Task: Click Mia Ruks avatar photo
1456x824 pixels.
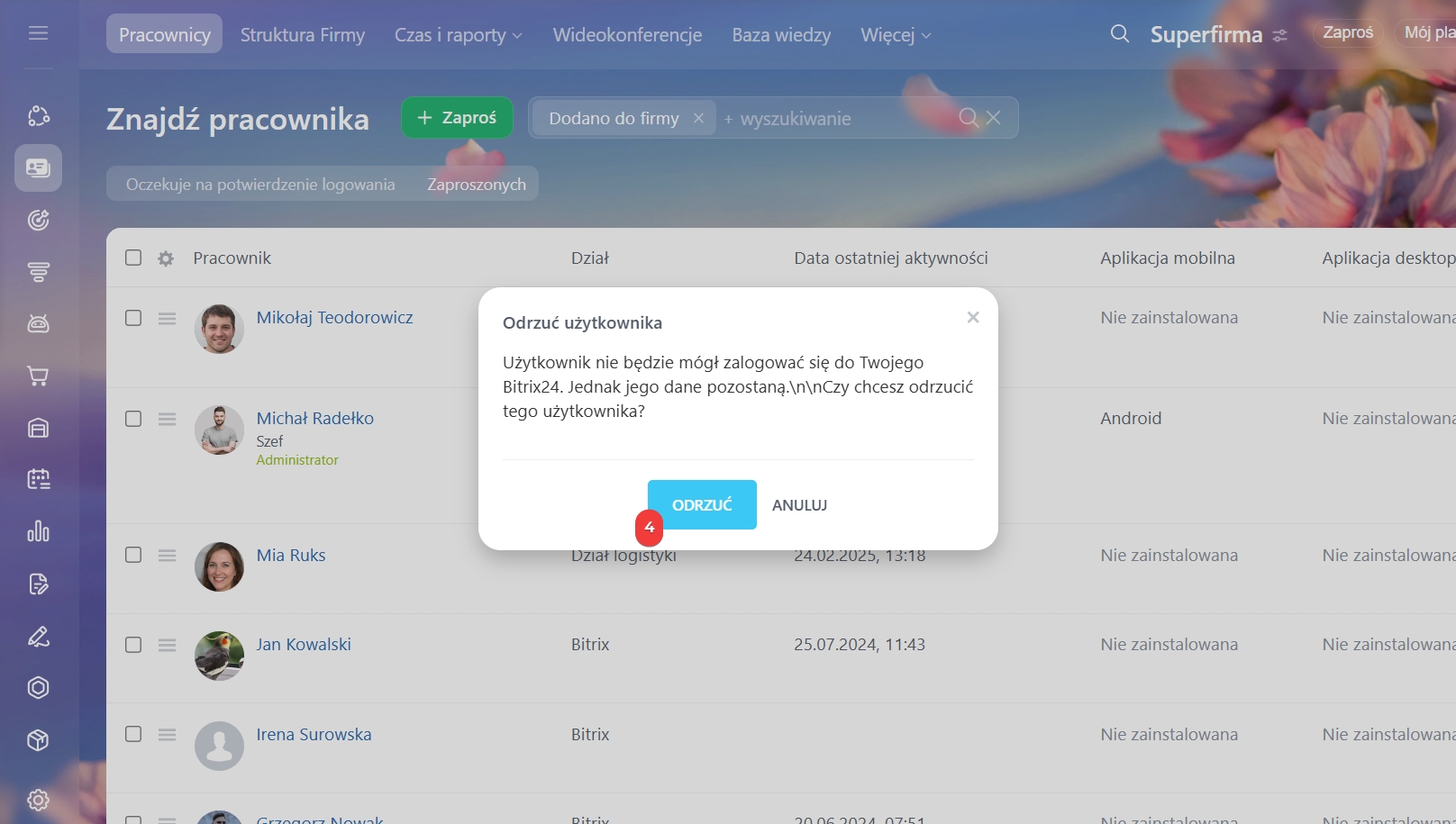Action: (x=219, y=566)
